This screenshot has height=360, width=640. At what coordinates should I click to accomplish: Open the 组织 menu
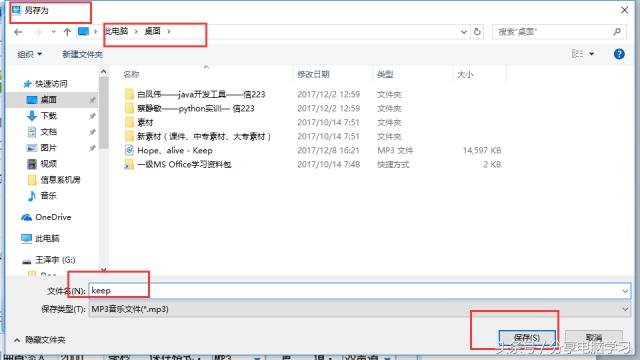(29, 54)
